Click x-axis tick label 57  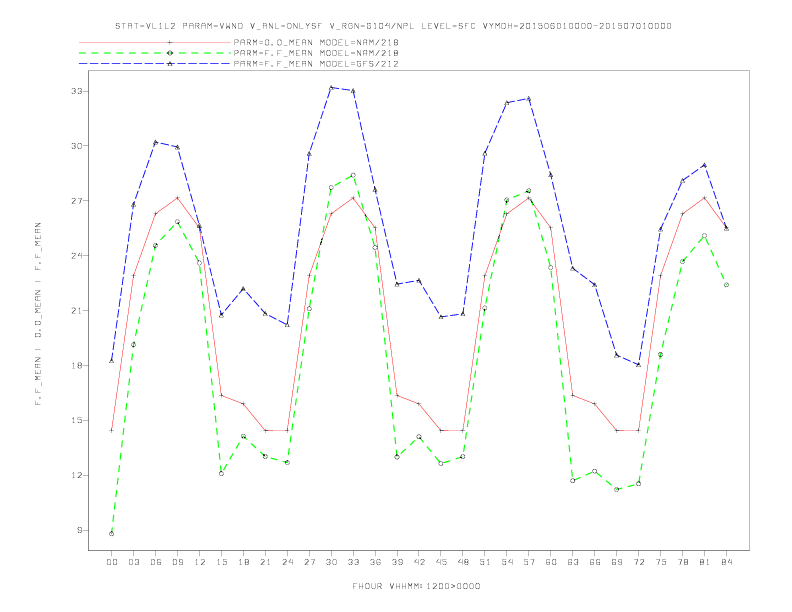click(529, 562)
